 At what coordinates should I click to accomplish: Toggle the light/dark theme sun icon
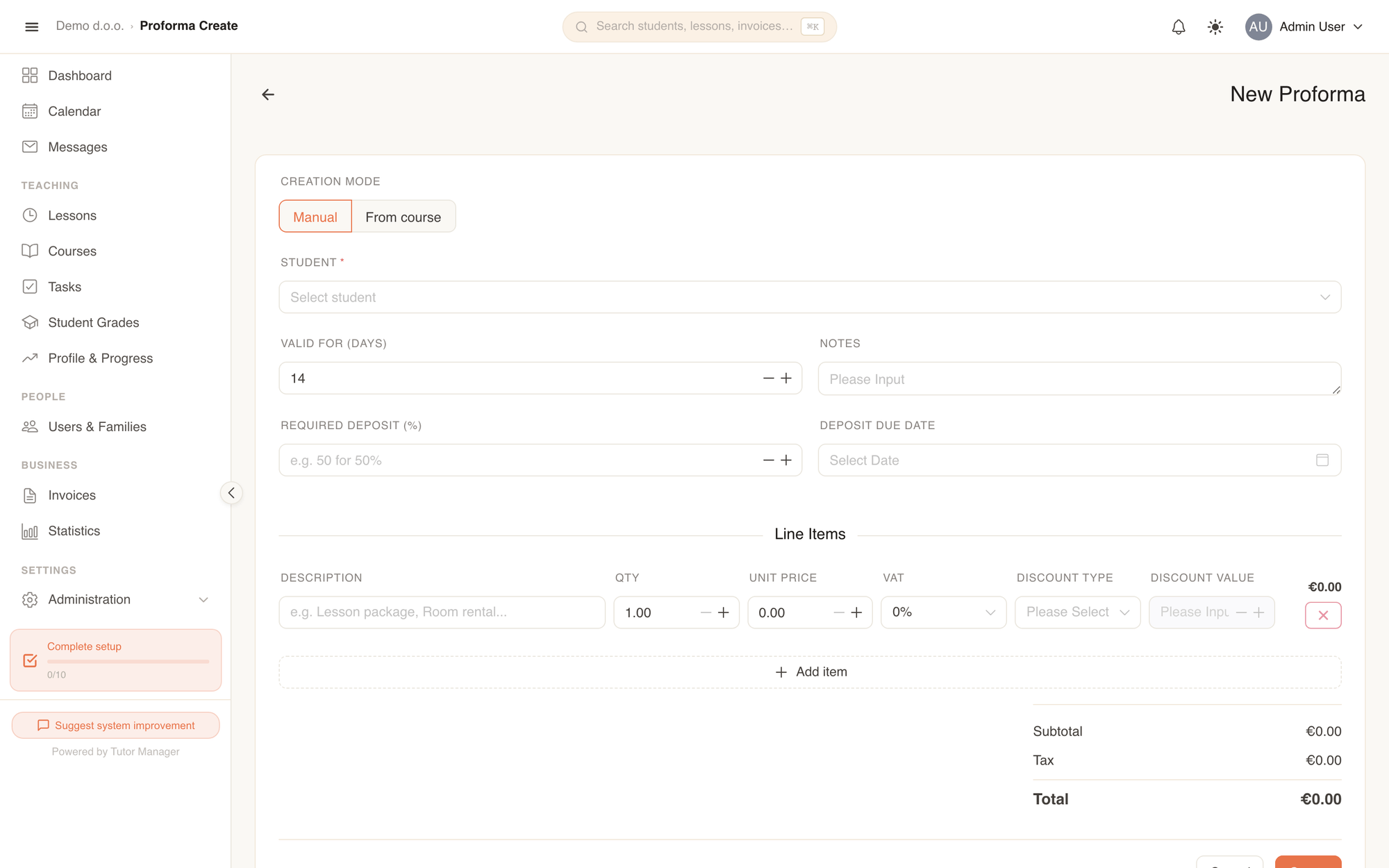point(1215,26)
